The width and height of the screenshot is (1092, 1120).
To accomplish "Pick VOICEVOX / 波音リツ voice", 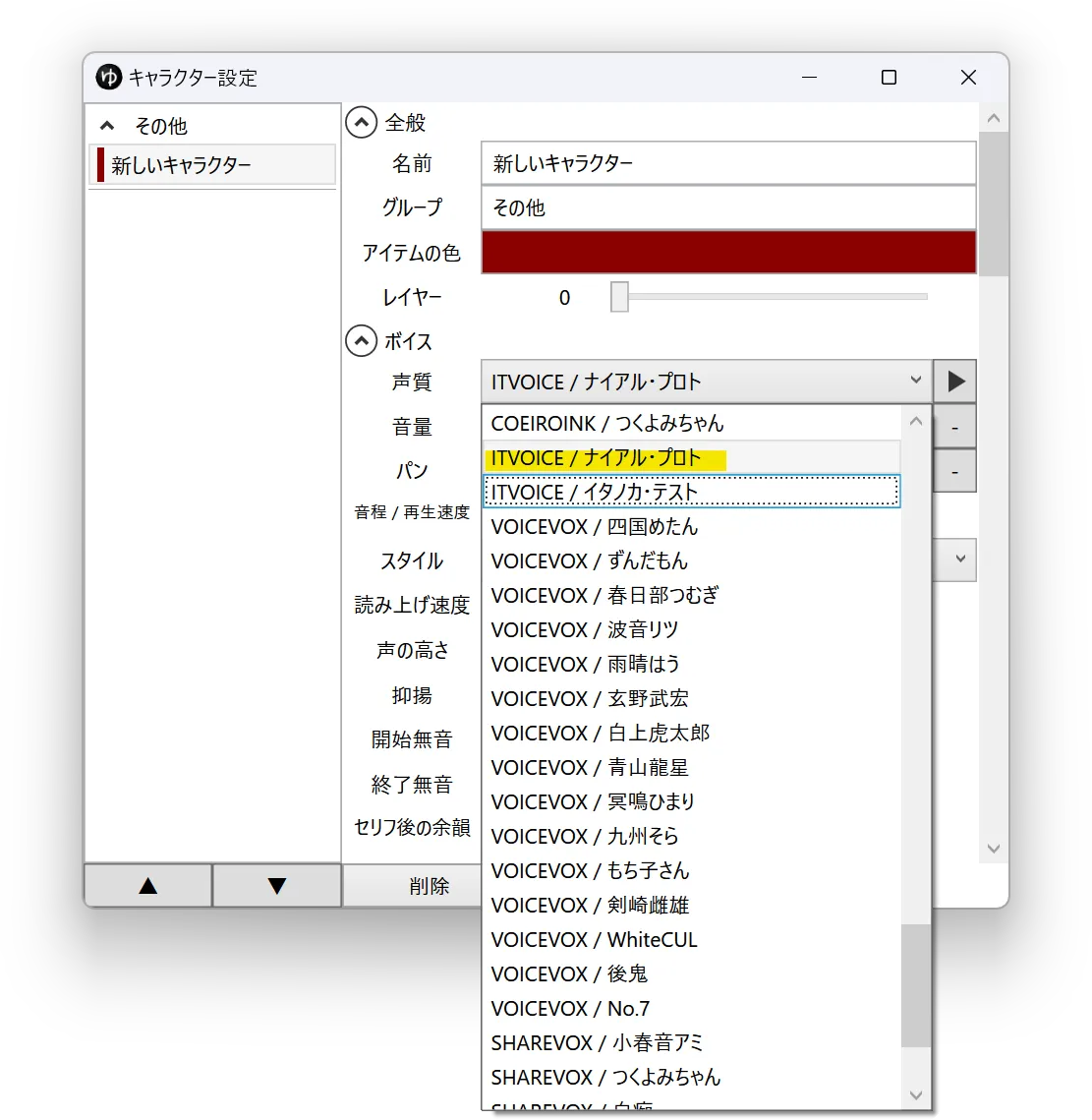I will (691, 629).
